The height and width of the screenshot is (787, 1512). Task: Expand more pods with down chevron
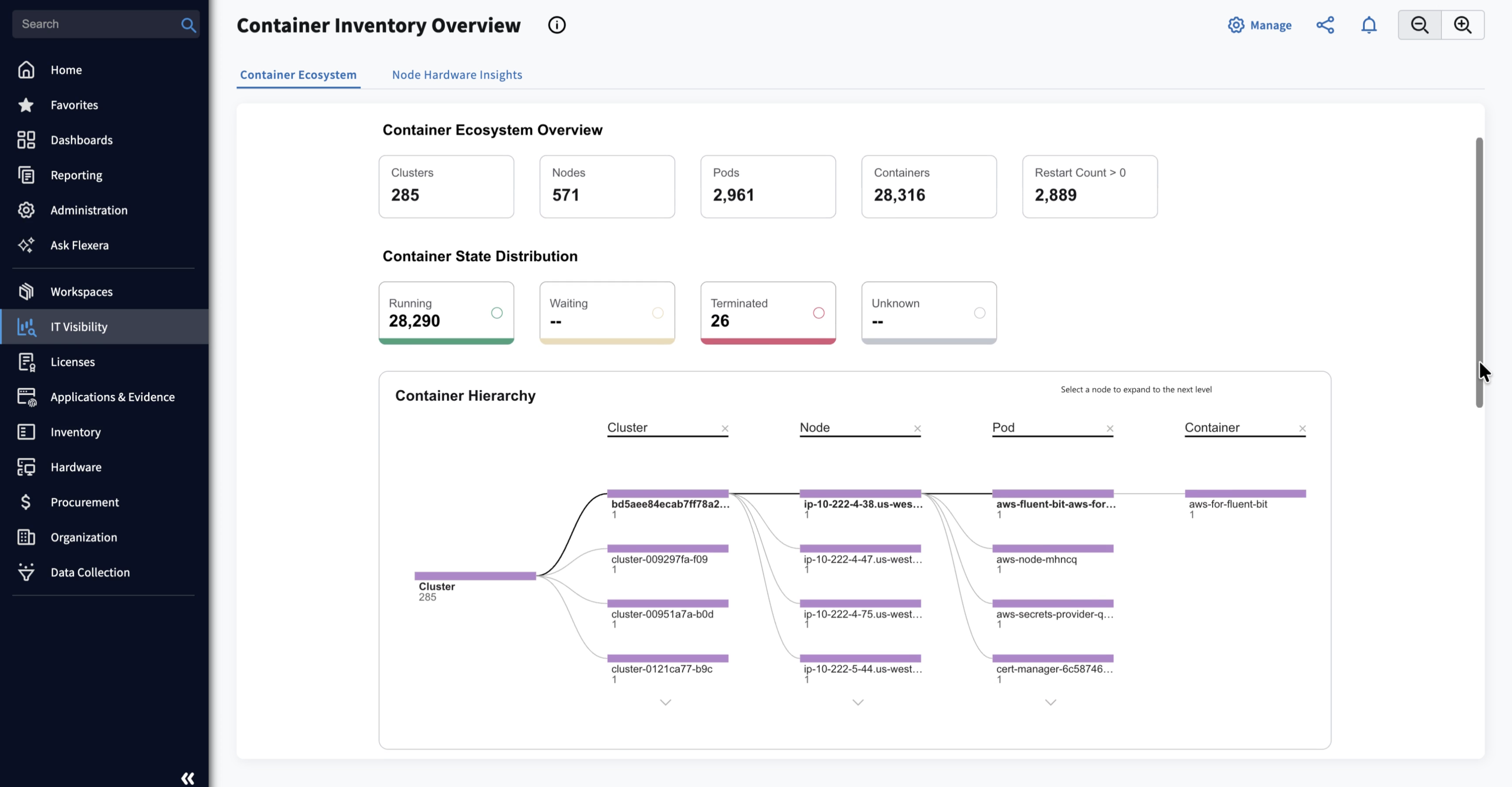point(1050,702)
